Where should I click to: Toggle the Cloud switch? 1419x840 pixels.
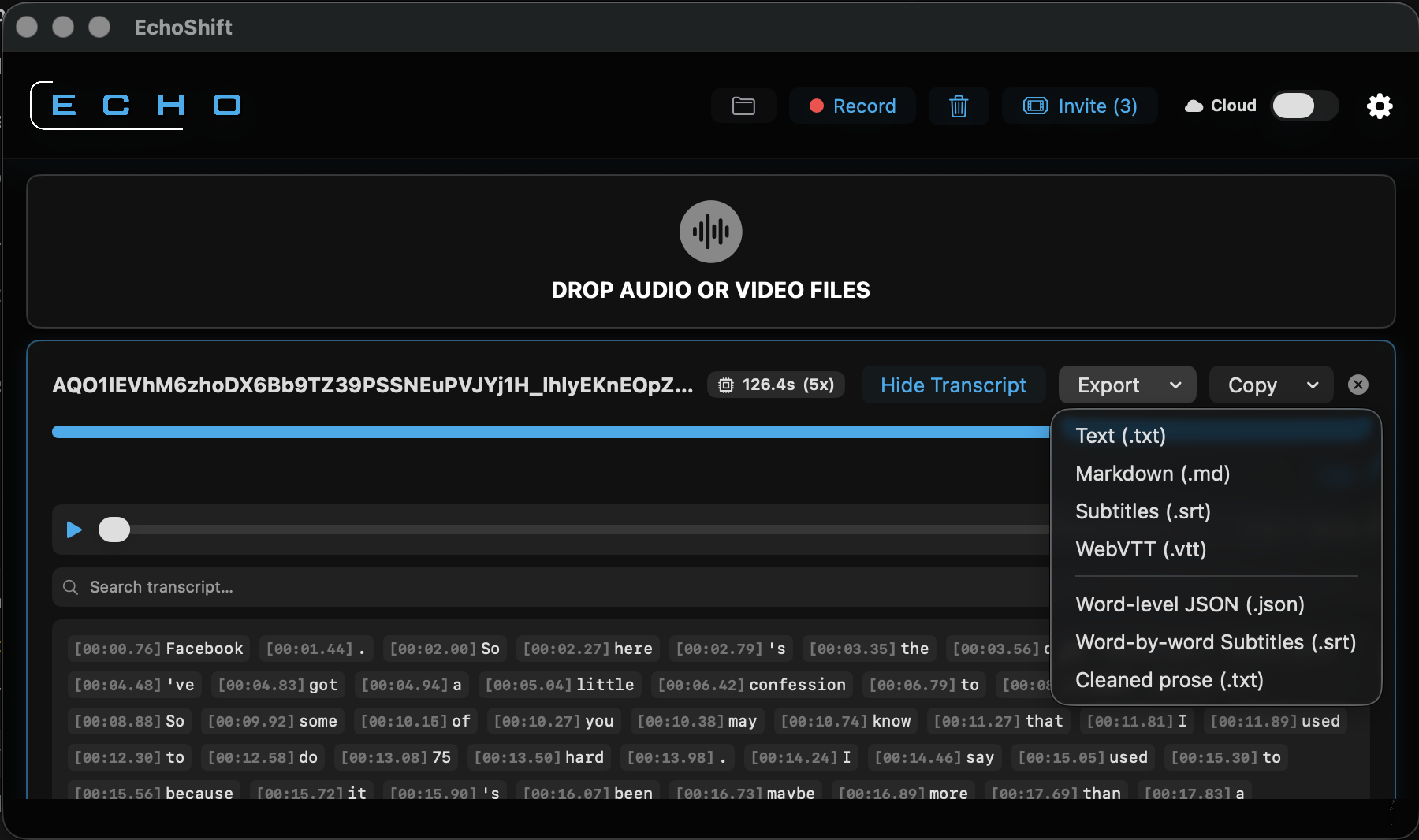[1305, 106]
